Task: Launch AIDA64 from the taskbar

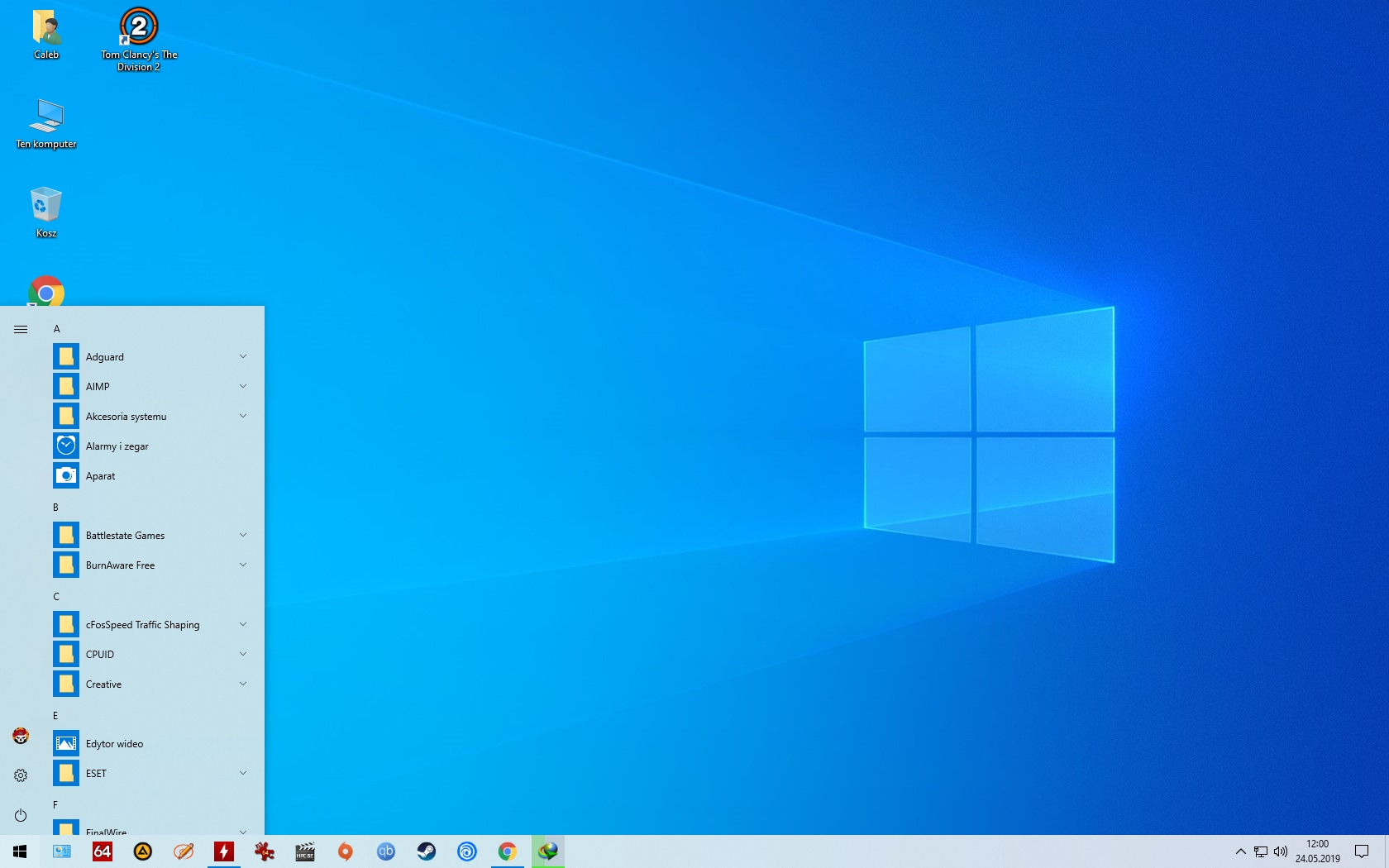Action: pos(103,851)
